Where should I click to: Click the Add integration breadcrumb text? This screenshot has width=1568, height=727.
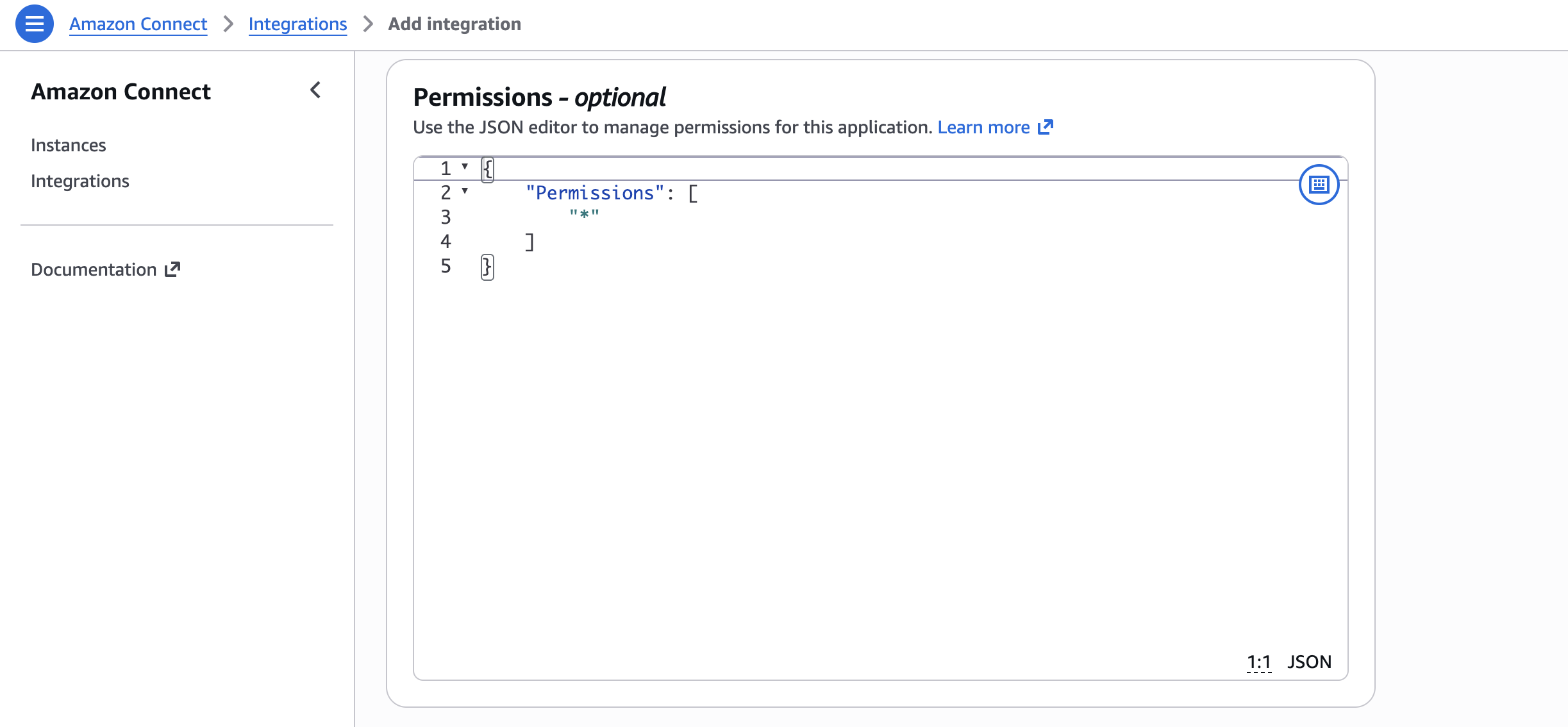[455, 24]
